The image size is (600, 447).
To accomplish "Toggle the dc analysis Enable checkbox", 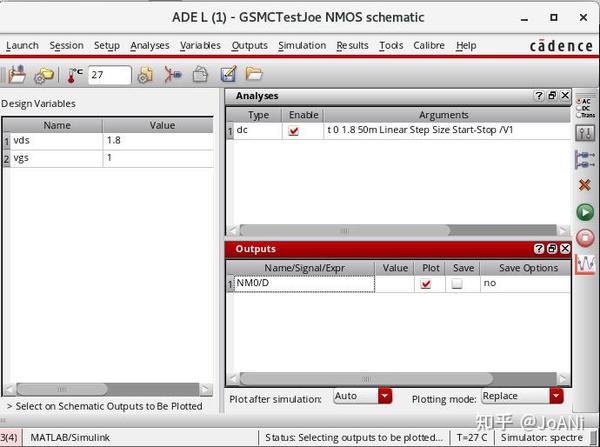I will 294,131.
